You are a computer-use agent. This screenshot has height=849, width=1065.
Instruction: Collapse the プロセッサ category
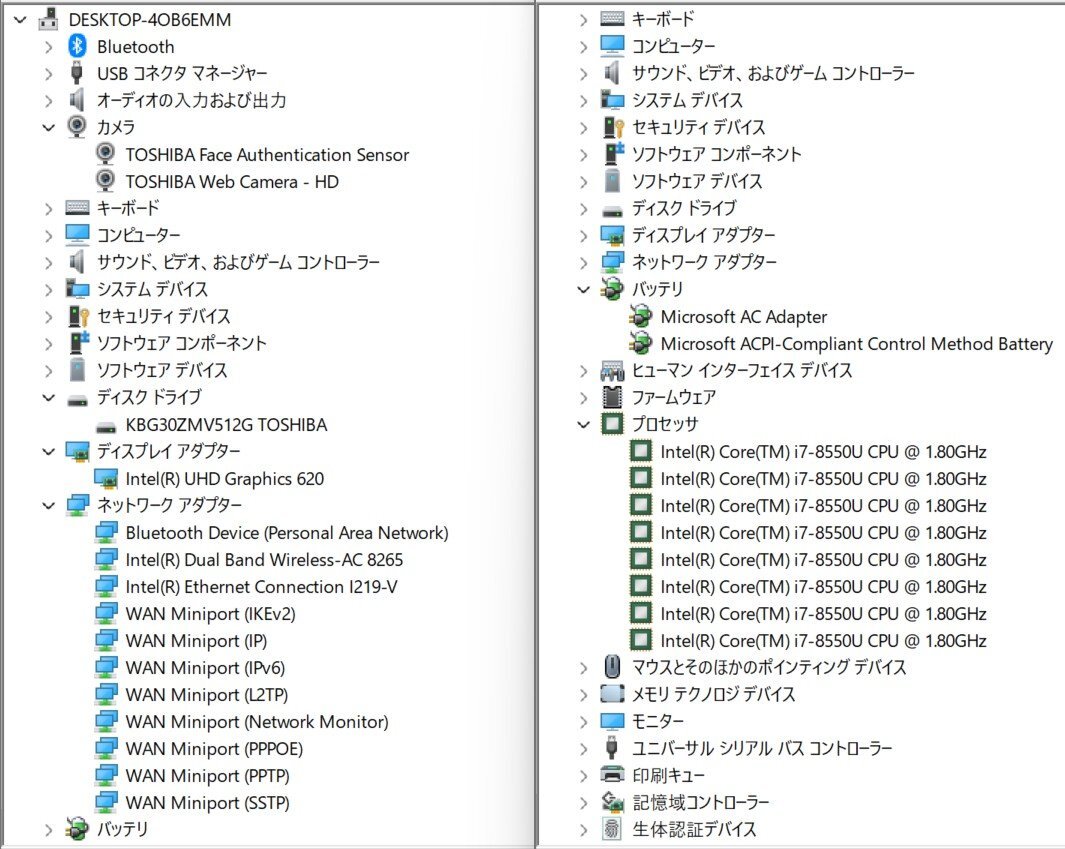[584, 425]
